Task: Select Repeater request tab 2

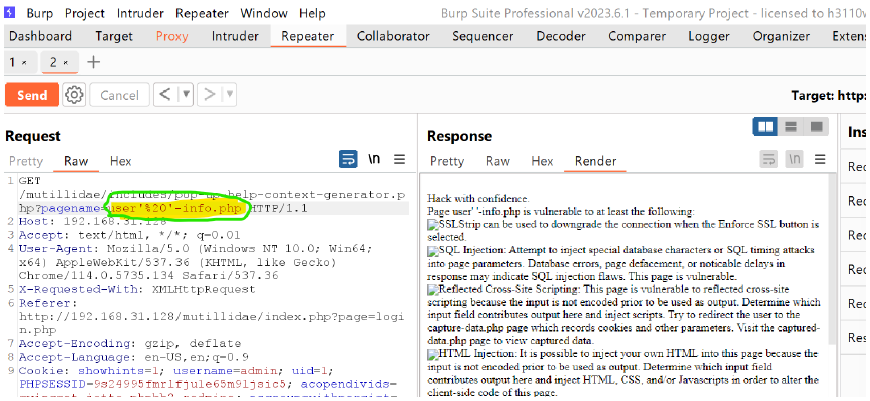Action: 54,63
